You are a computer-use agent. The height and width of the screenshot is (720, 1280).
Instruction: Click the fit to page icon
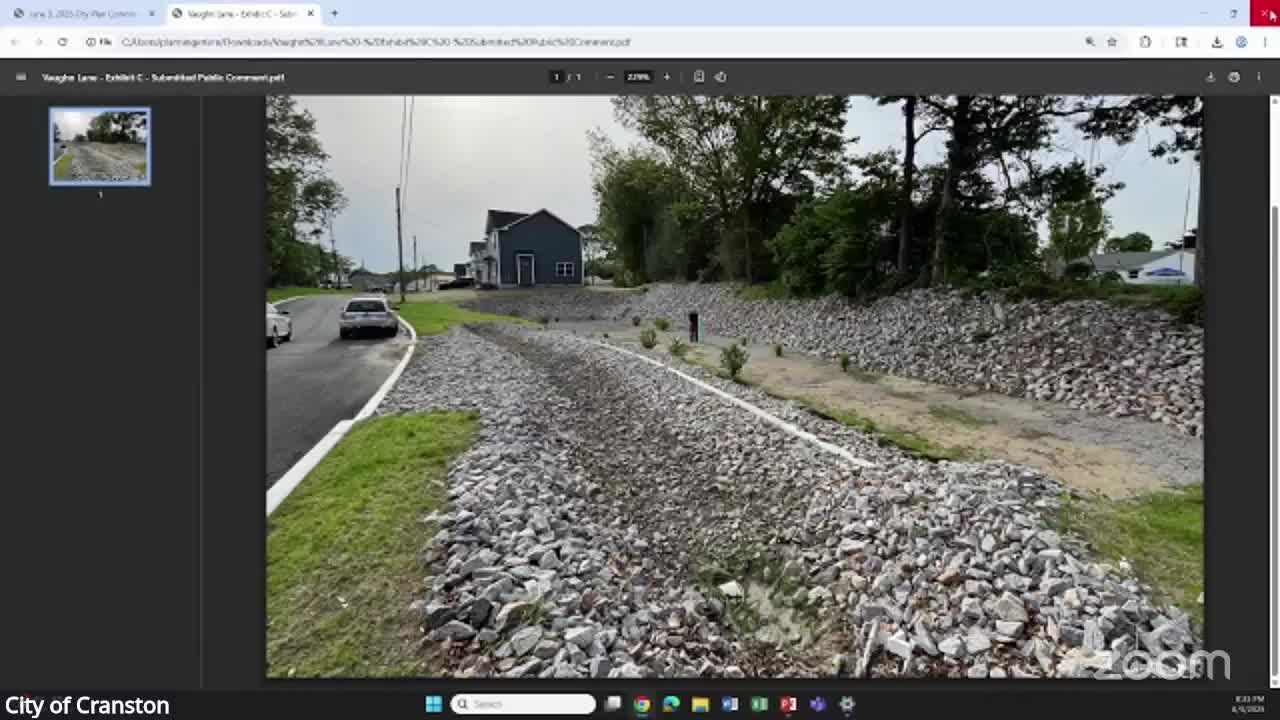click(699, 77)
